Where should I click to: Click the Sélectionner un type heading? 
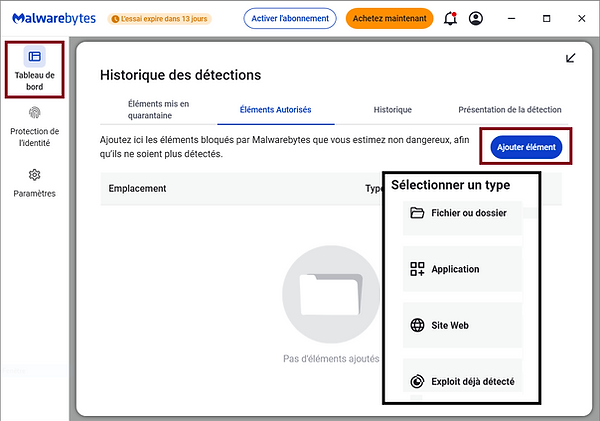[x=450, y=185]
